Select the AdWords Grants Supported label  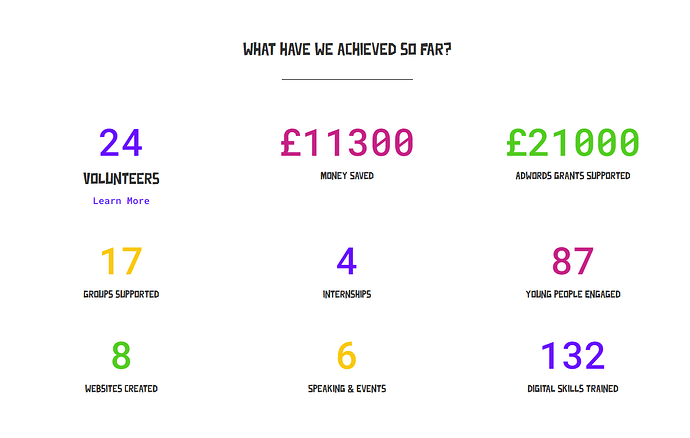click(573, 176)
